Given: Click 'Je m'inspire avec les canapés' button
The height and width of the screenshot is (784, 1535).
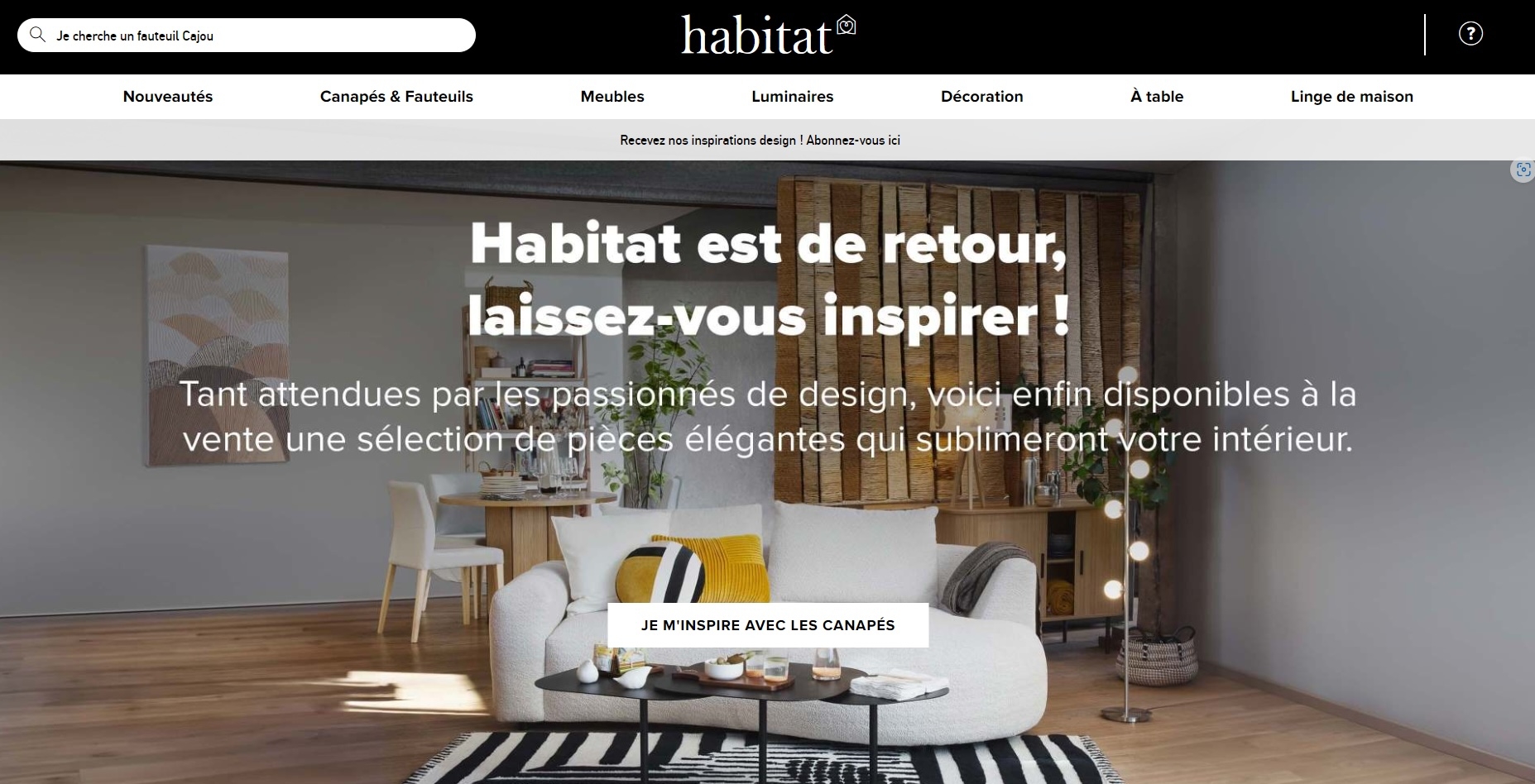Looking at the screenshot, I should tap(768, 625).
